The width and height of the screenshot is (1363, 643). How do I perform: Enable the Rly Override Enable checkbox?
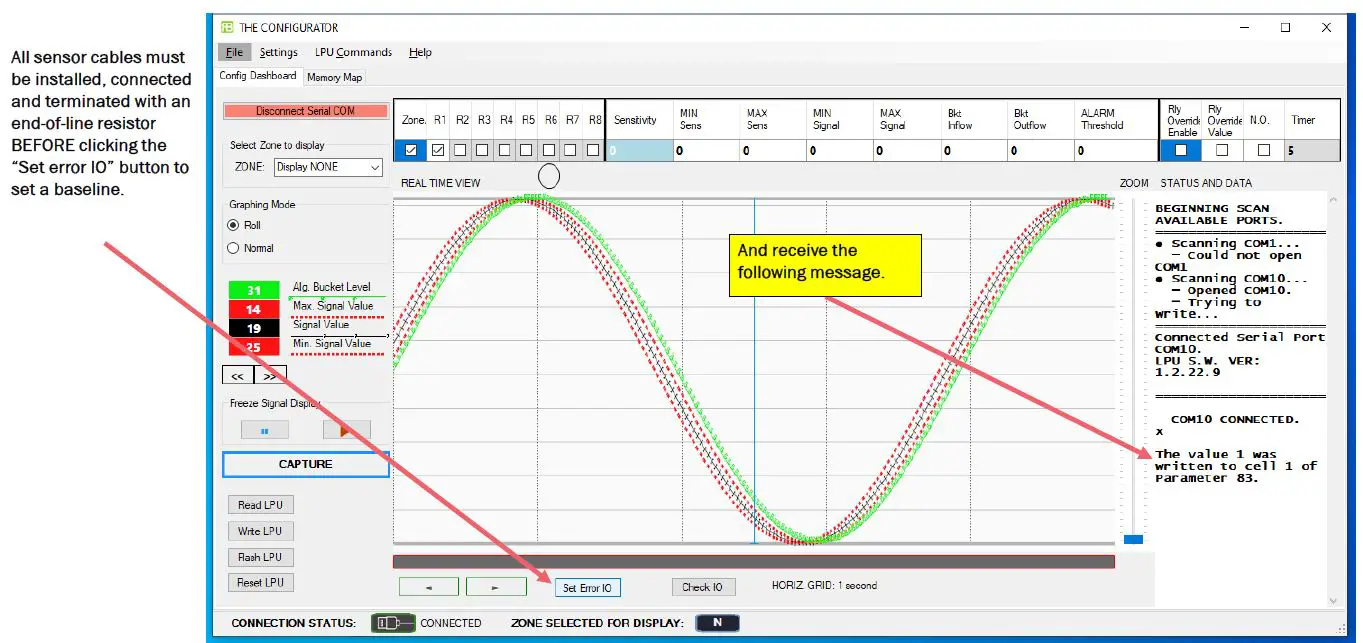1181,148
